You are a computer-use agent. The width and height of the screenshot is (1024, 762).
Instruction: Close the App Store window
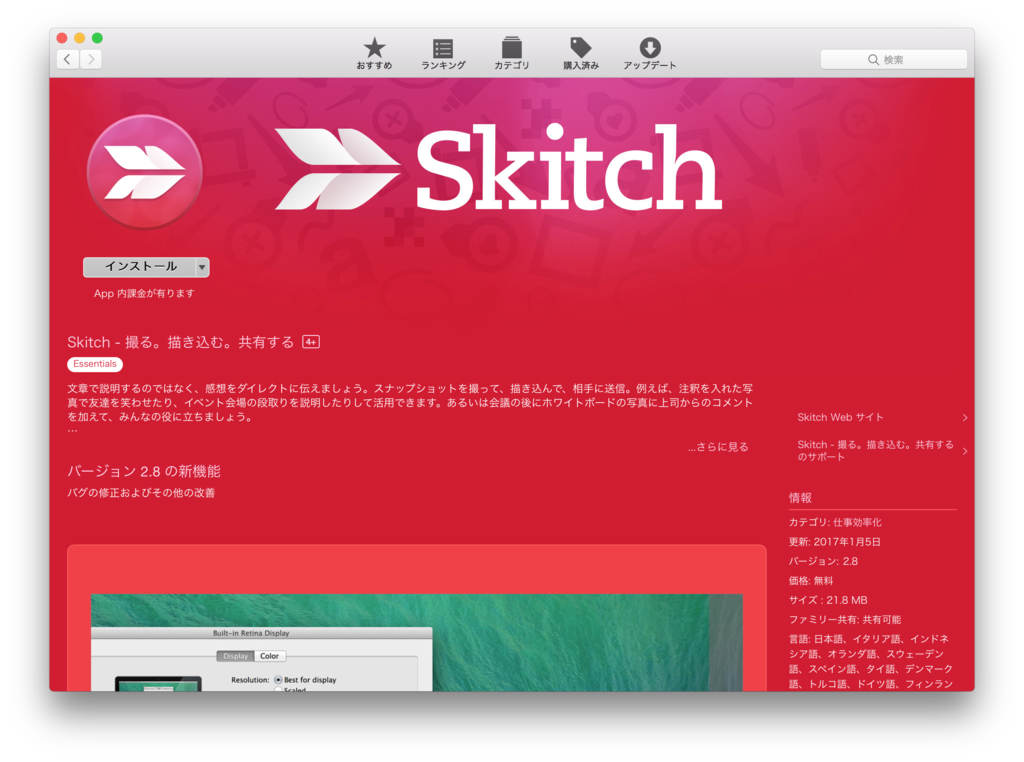[x=62, y=38]
